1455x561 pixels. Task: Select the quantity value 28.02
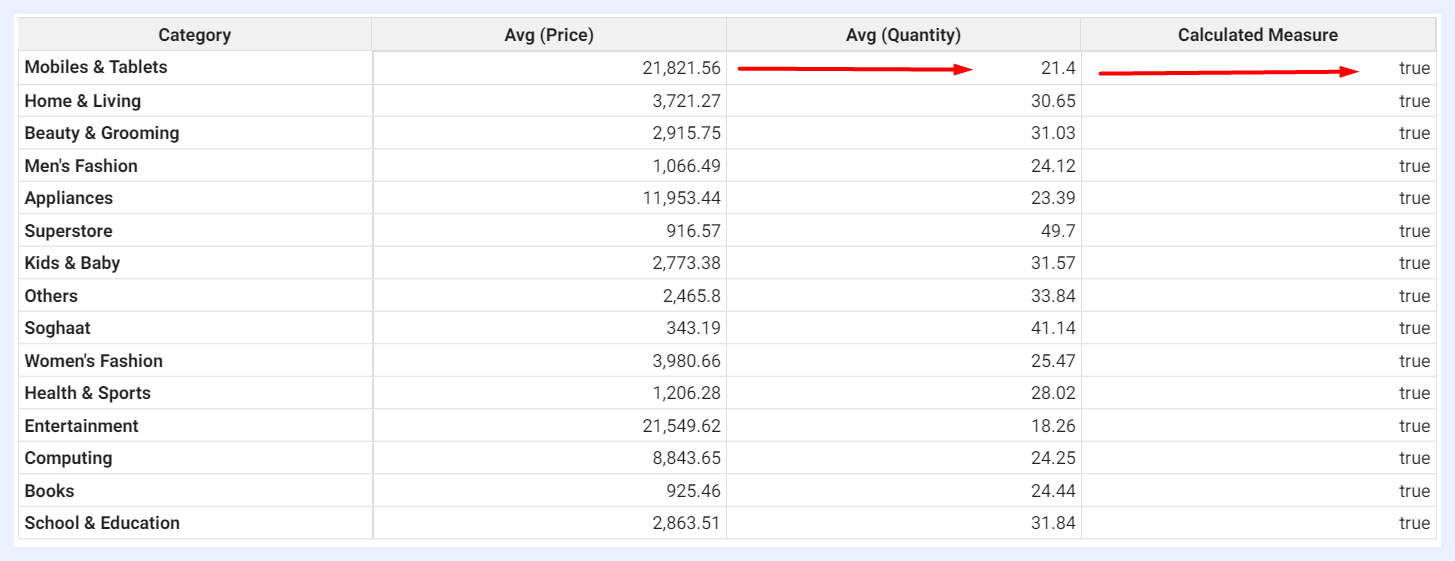[x=1053, y=393]
